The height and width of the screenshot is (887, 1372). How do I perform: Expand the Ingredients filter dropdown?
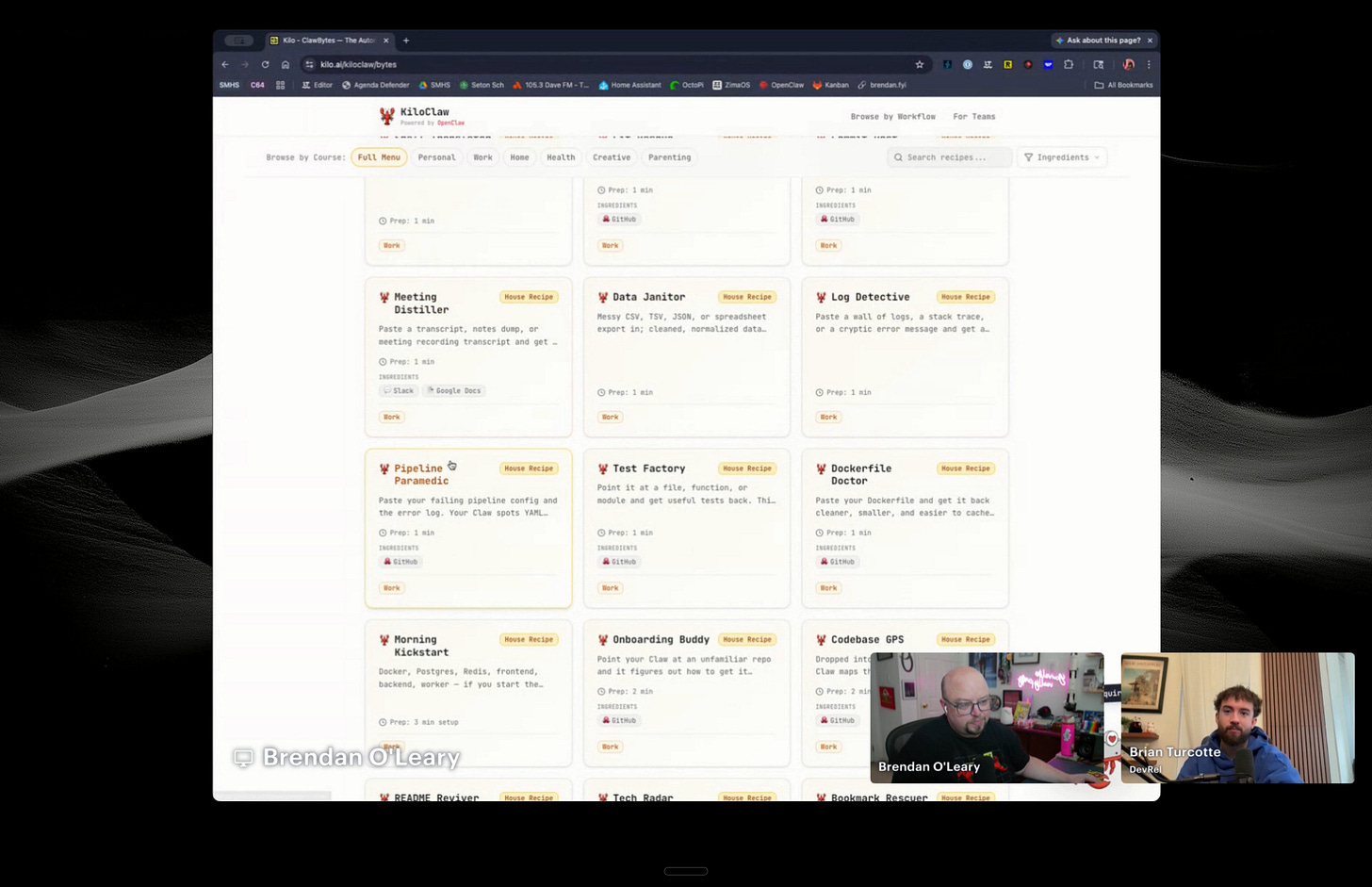tap(1062, 157)
